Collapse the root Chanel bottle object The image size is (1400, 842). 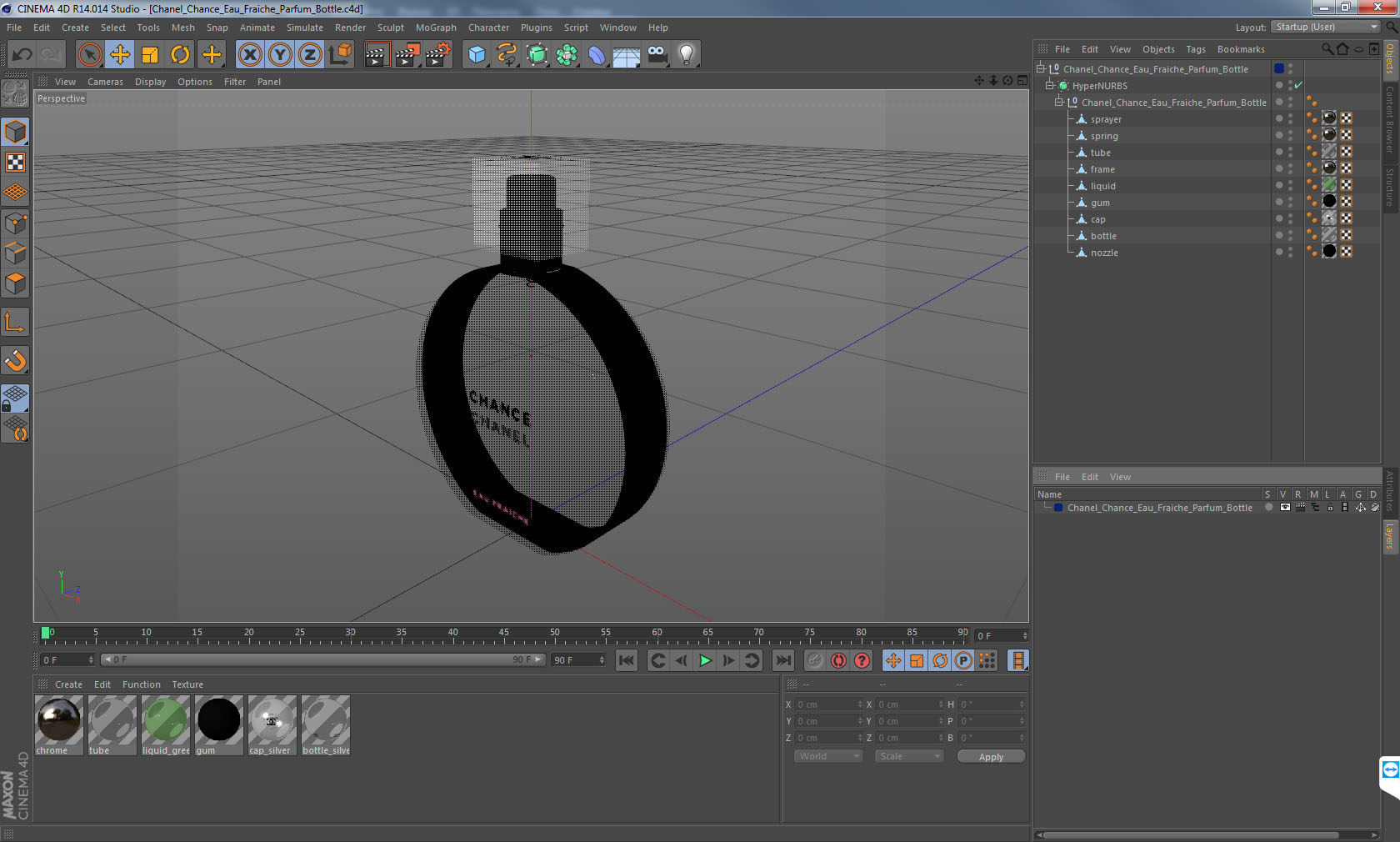(1041, 68)
